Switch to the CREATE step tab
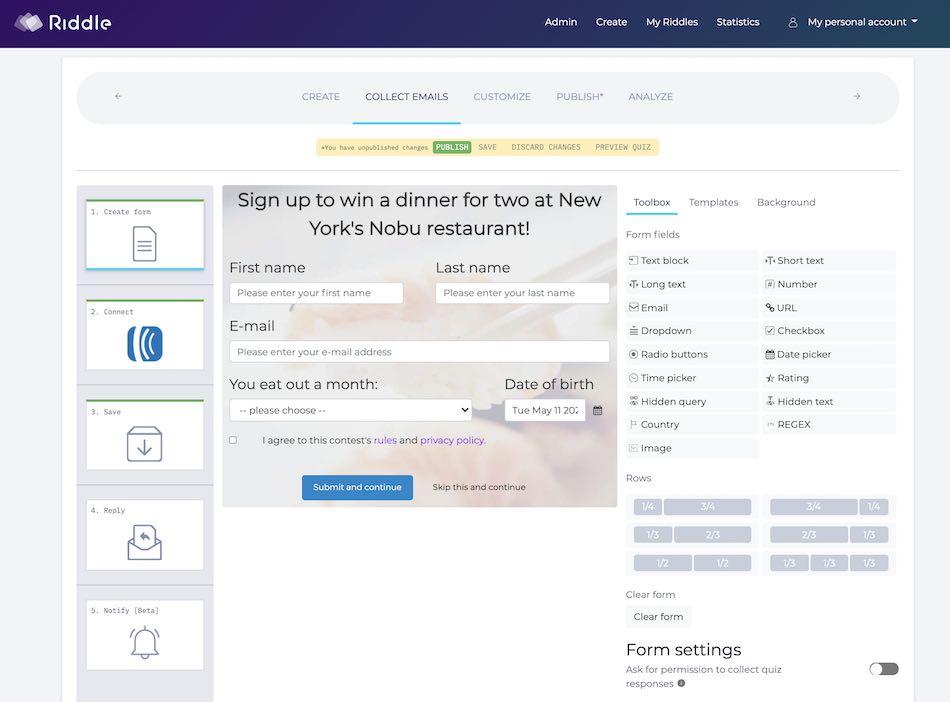The width and height of the screenshot is (950, 702). click(x=321, y=97)
